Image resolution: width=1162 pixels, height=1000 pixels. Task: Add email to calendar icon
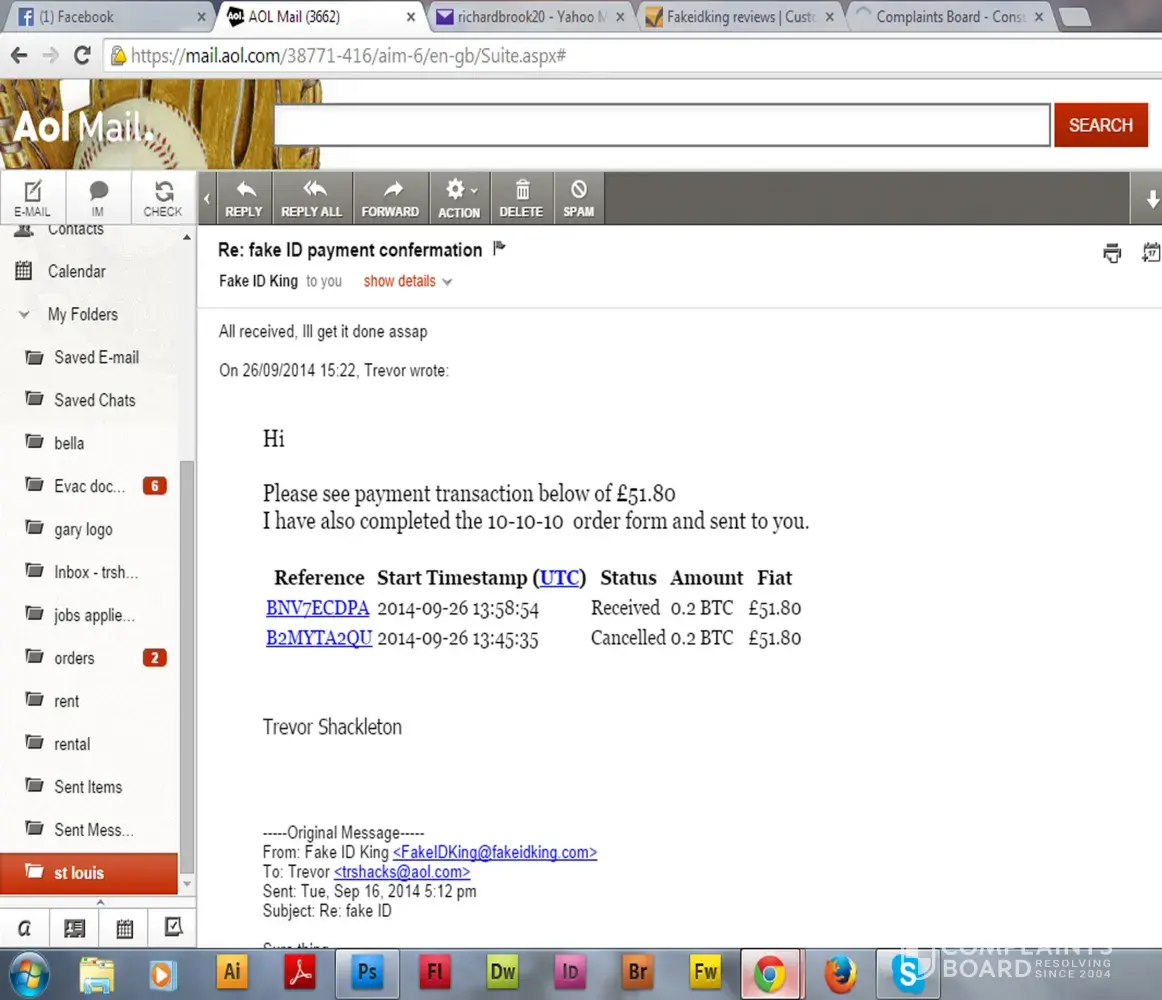(x=1152, y=253)
